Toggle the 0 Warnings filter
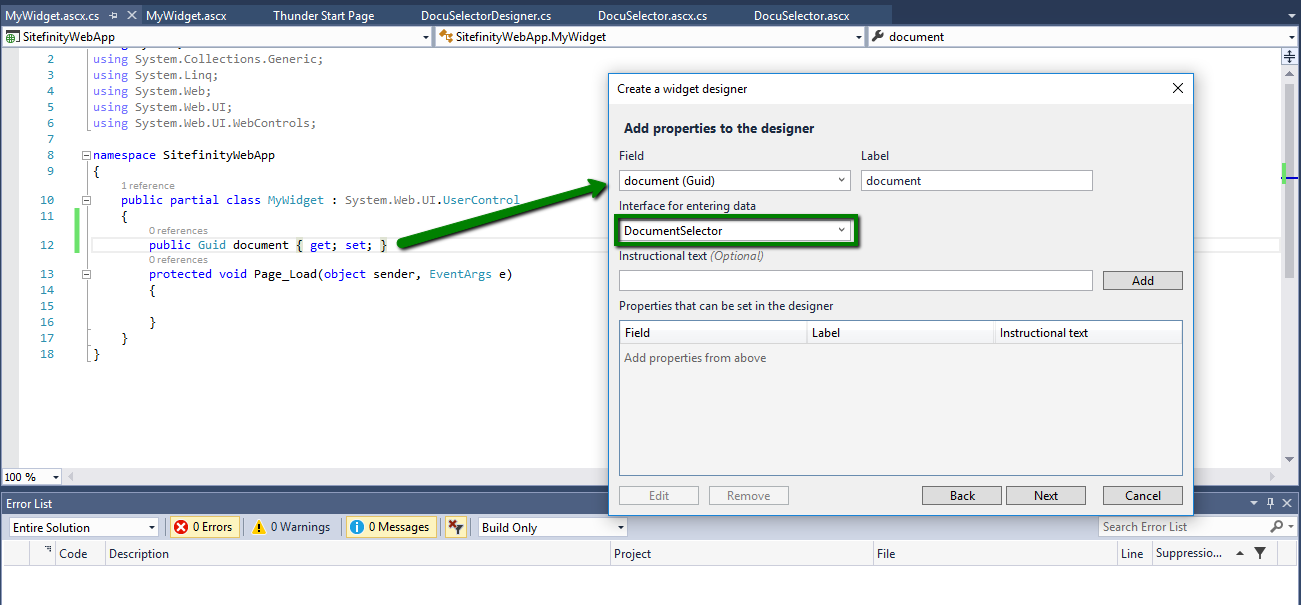This screenshot has width=1301, height=605. [291, 527]
